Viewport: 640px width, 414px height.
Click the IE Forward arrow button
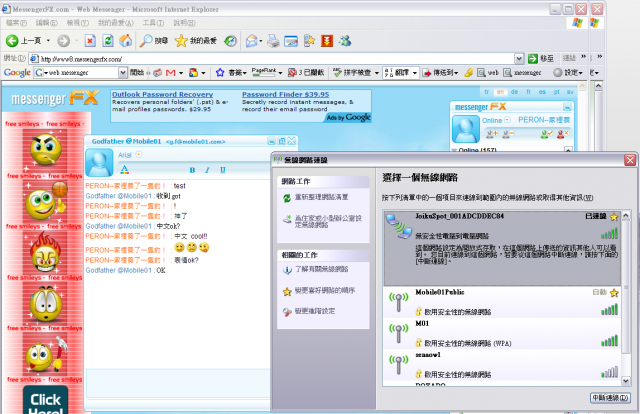63,40
